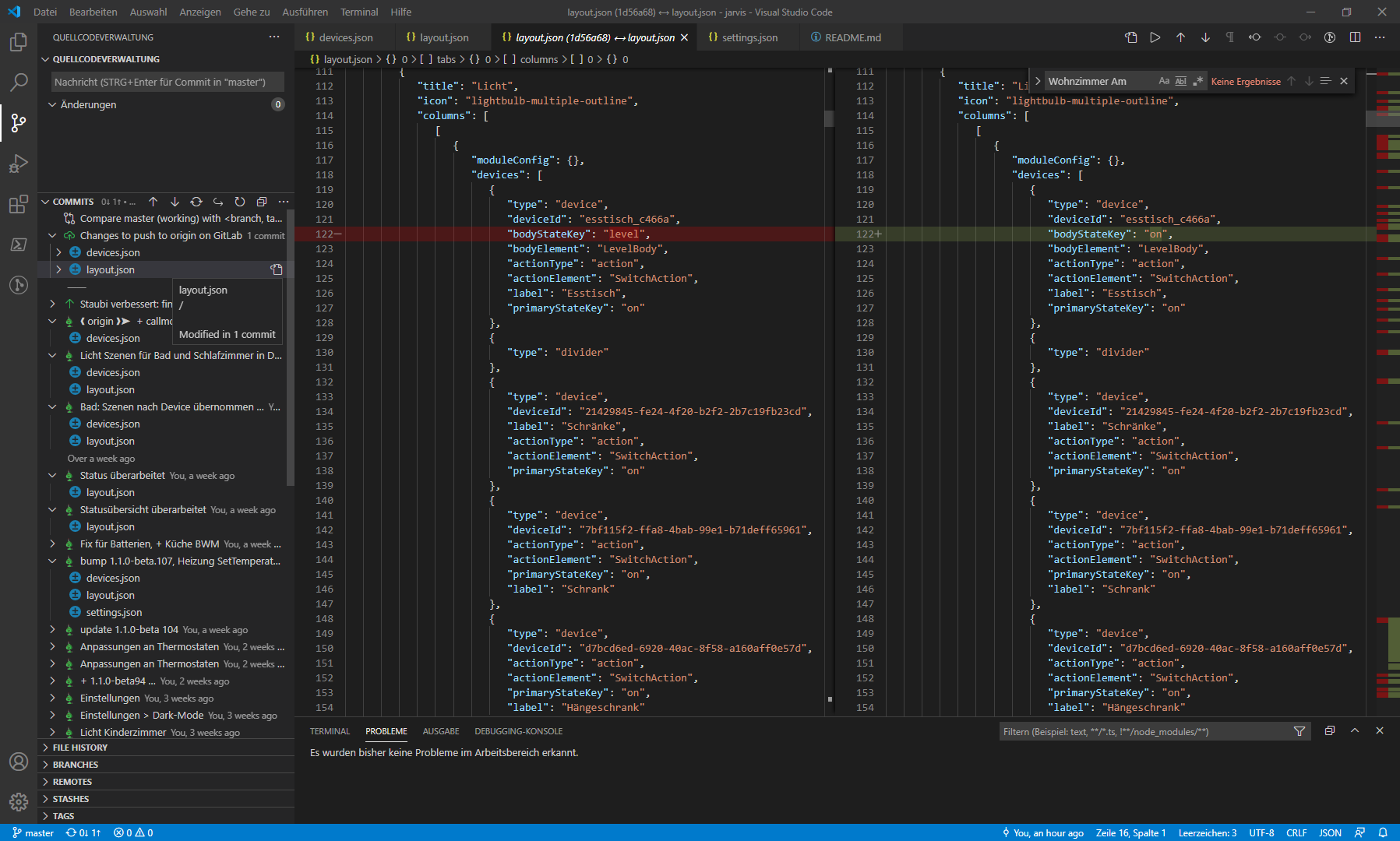Open the Terminal menu
Image resolution: width=1400 pixels, height=841 pixels.
click(x=358, y=12)
